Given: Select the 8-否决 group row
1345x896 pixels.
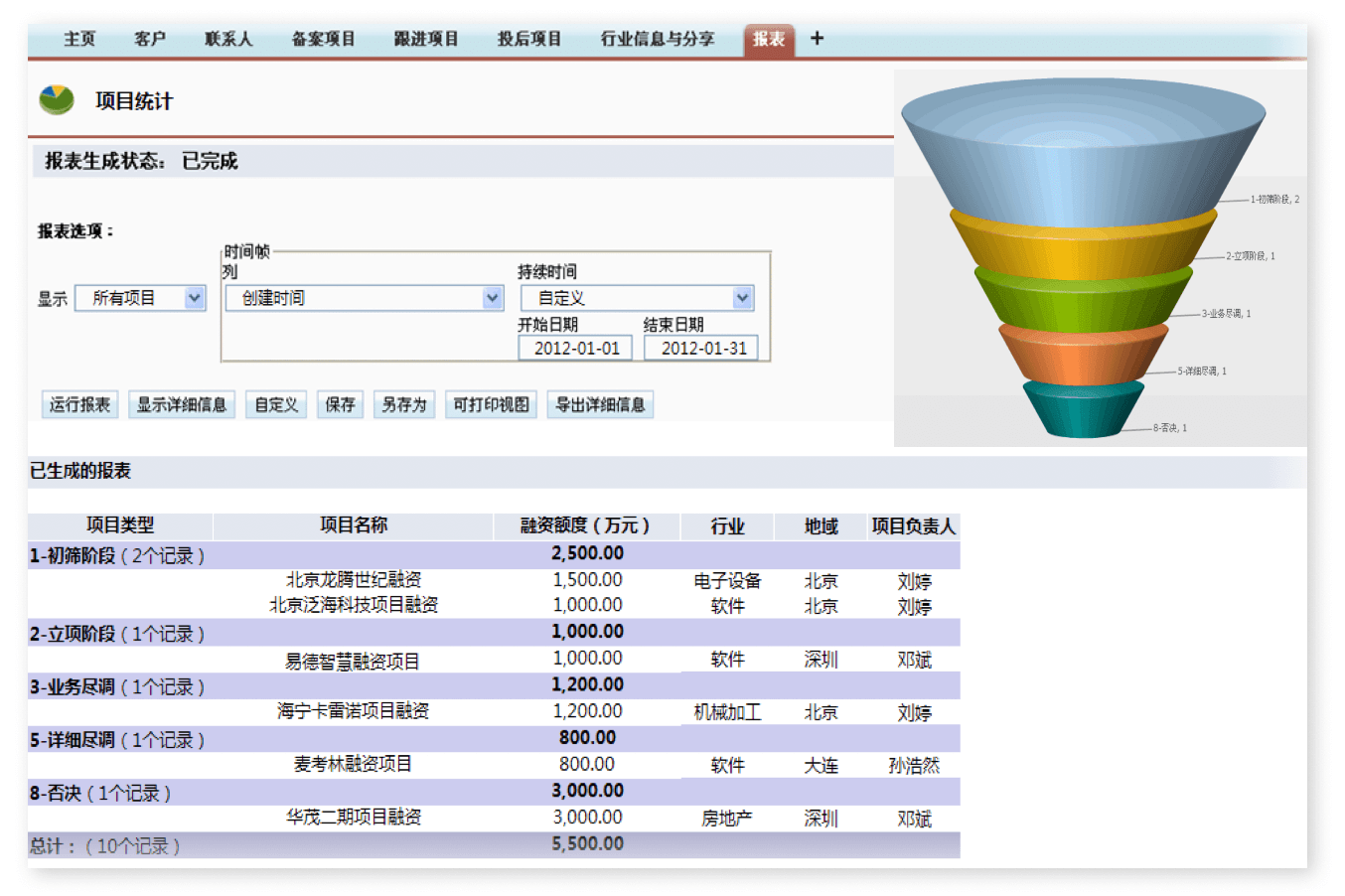Looking at the screenshot, I should pos(494,792).
